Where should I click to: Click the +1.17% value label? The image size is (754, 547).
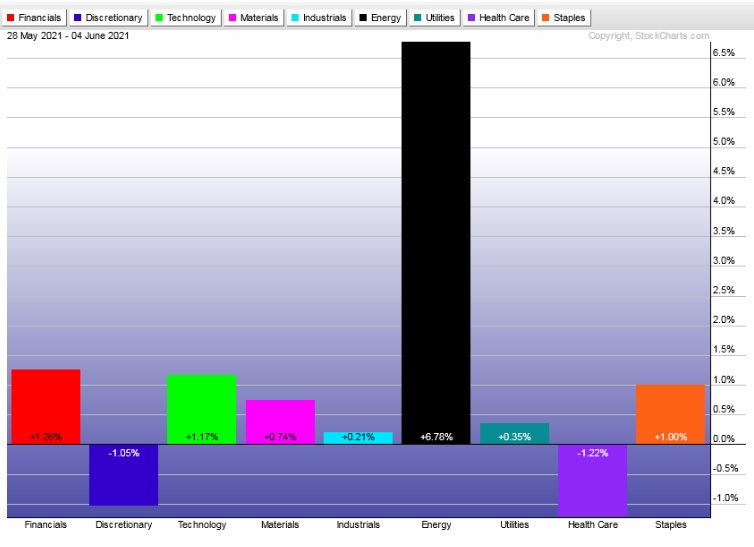tap(202, 437)
